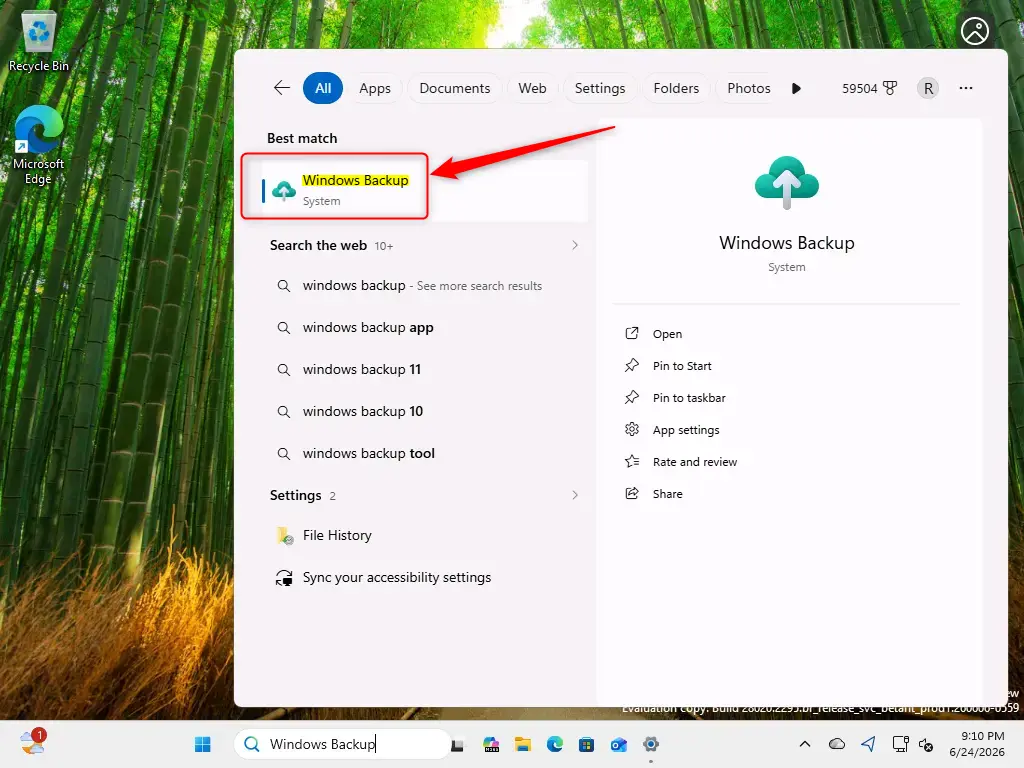
Task: Select the 'windows backup 10' web suggestion
Action: click(423, 411)
